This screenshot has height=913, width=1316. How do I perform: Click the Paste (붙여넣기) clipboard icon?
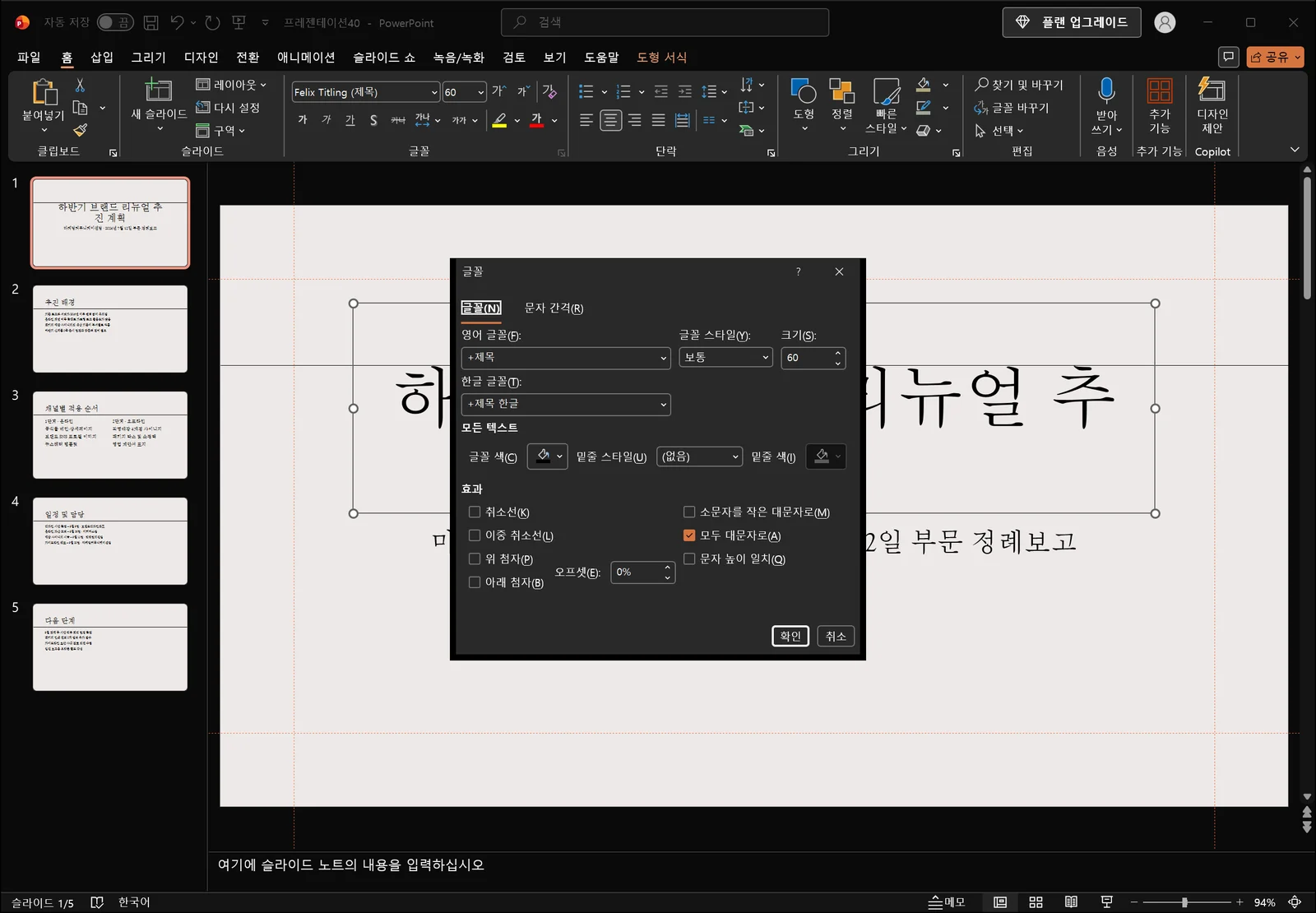pyautogui.click(x=44, y=92)
